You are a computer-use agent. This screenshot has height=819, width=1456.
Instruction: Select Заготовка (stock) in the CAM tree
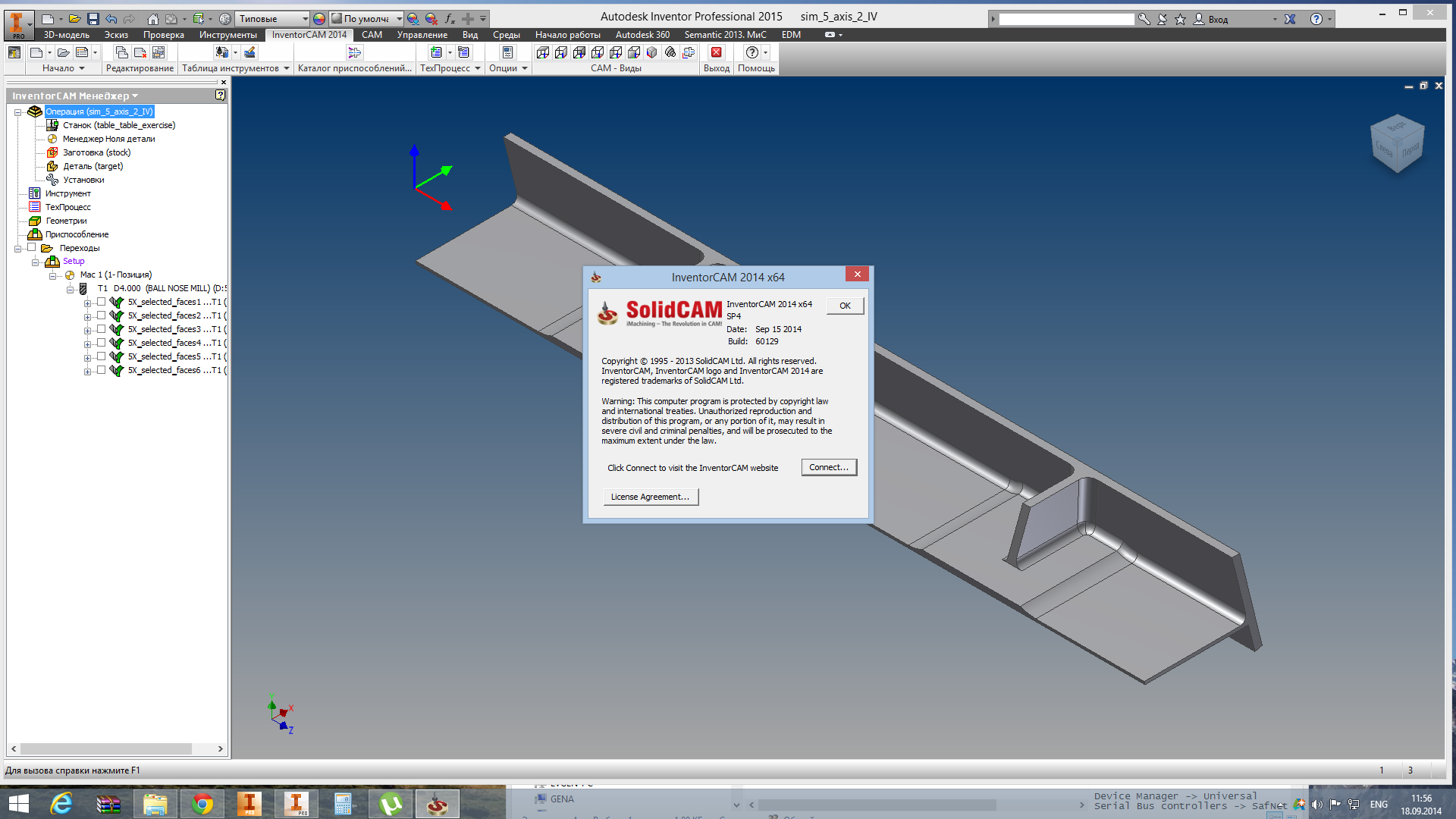coord(96,152)
